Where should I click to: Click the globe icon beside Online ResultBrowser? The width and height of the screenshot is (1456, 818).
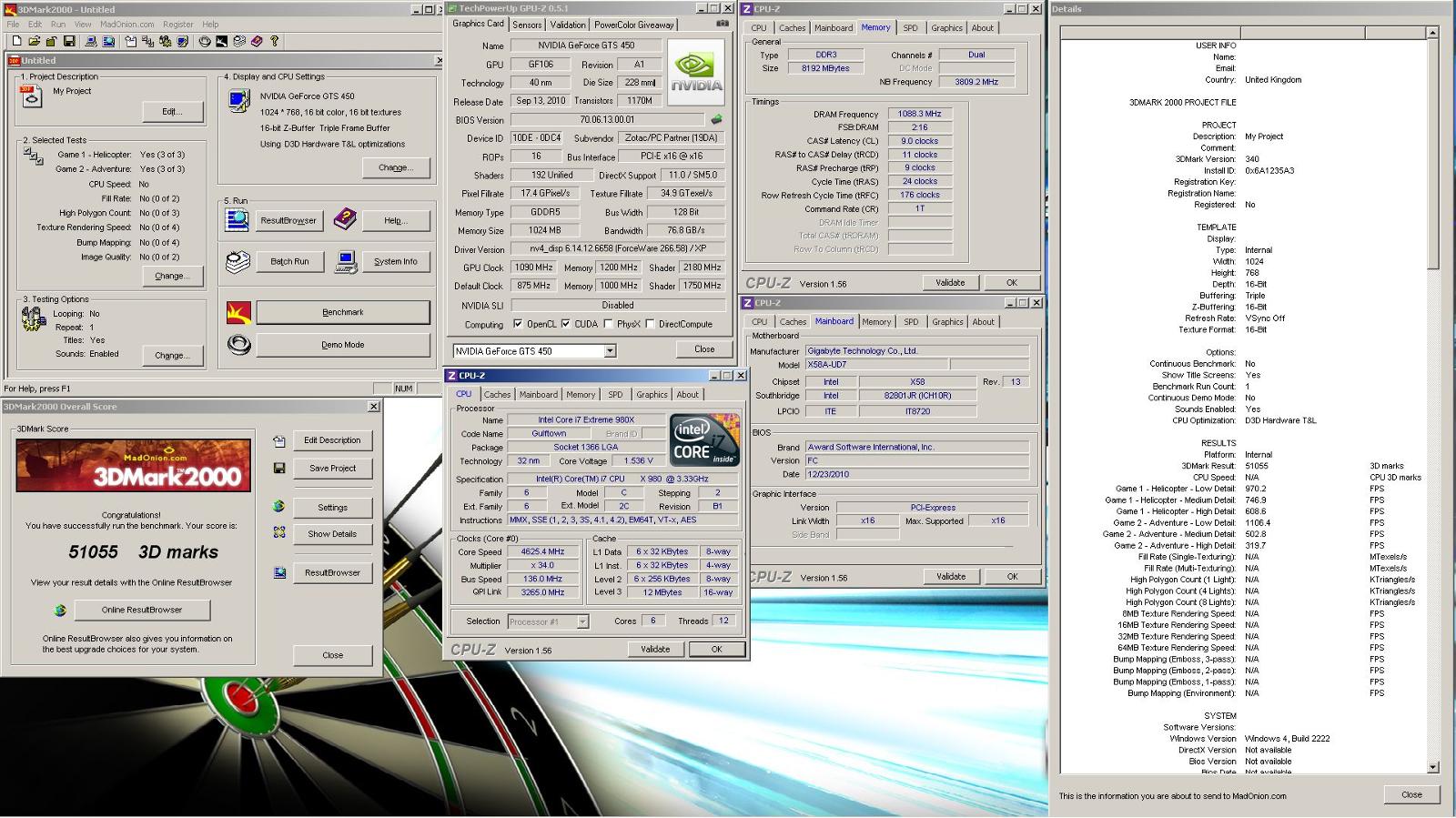60,610
